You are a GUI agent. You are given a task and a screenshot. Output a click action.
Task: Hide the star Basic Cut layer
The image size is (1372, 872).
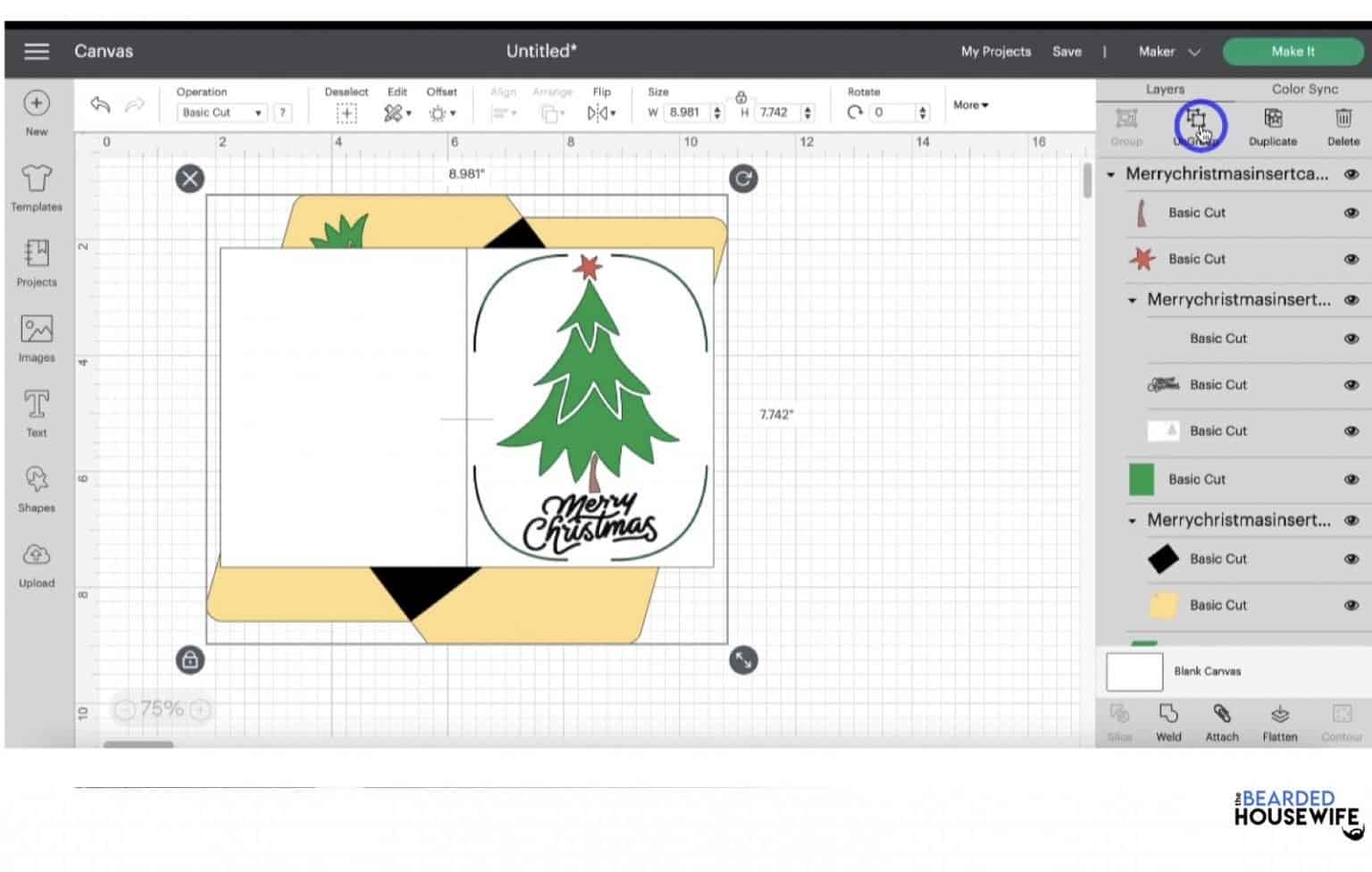coord(1350,258)
